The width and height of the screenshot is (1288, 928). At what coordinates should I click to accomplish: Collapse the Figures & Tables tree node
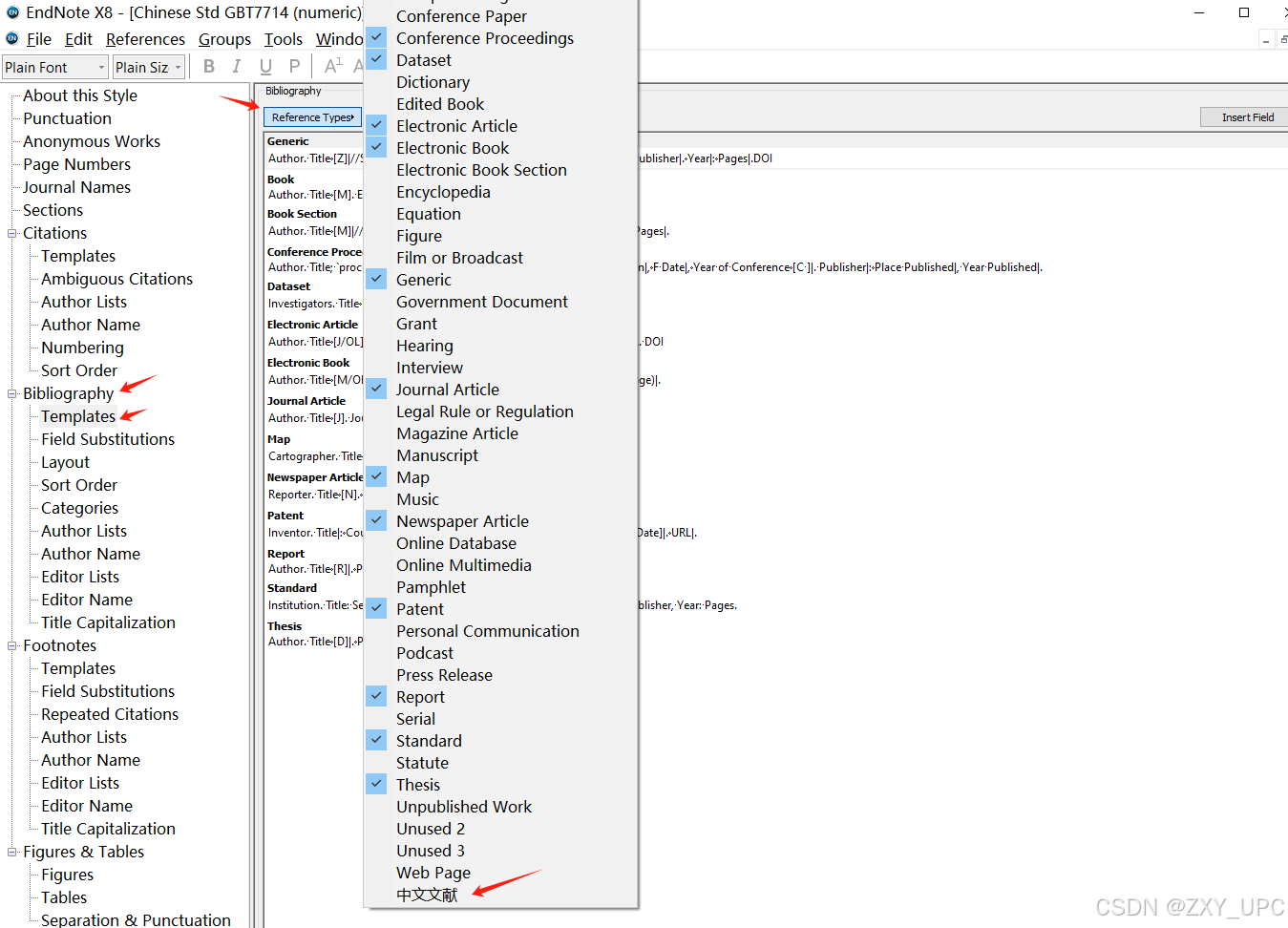pos(12,852)
